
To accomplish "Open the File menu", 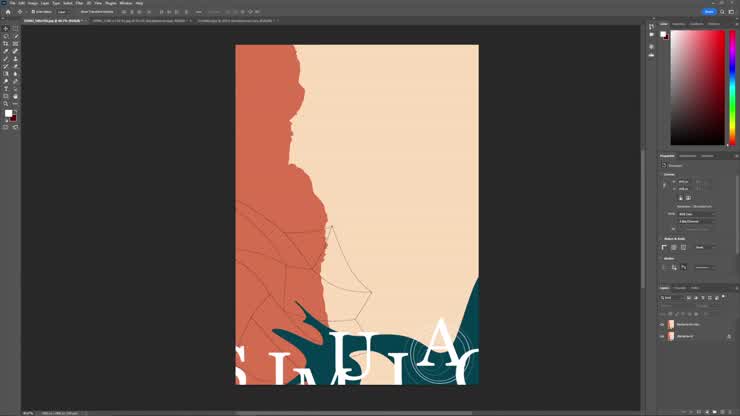I will (13, 3).
